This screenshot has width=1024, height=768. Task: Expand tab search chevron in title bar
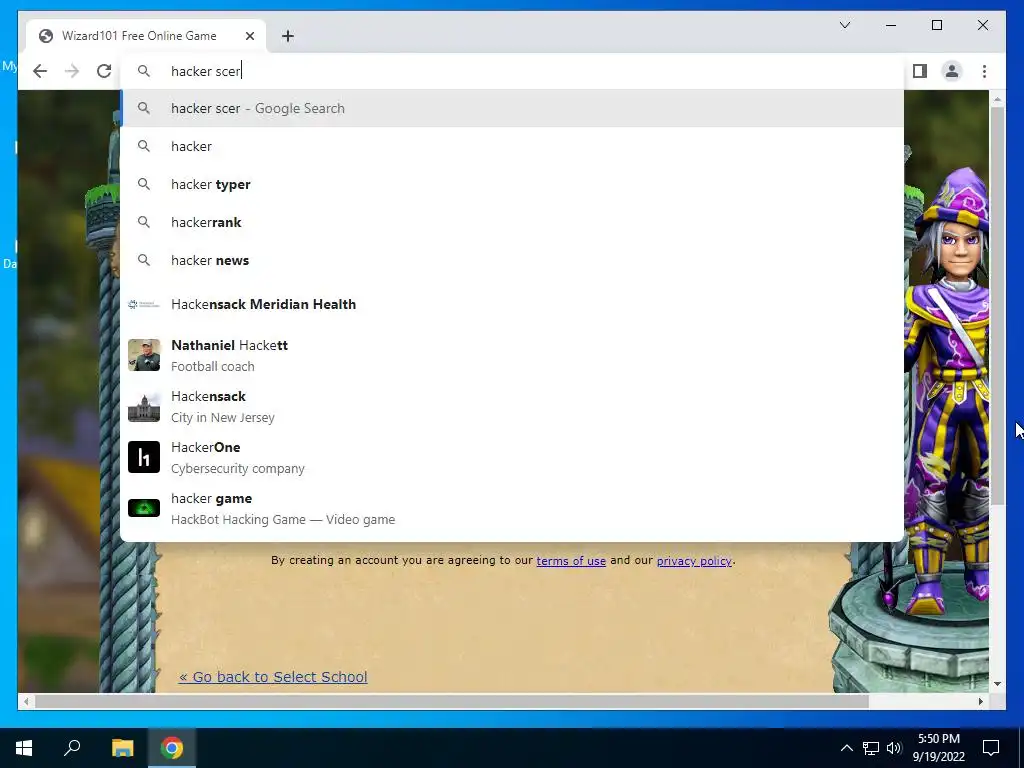pyautogui.click(x=844, y=25)
